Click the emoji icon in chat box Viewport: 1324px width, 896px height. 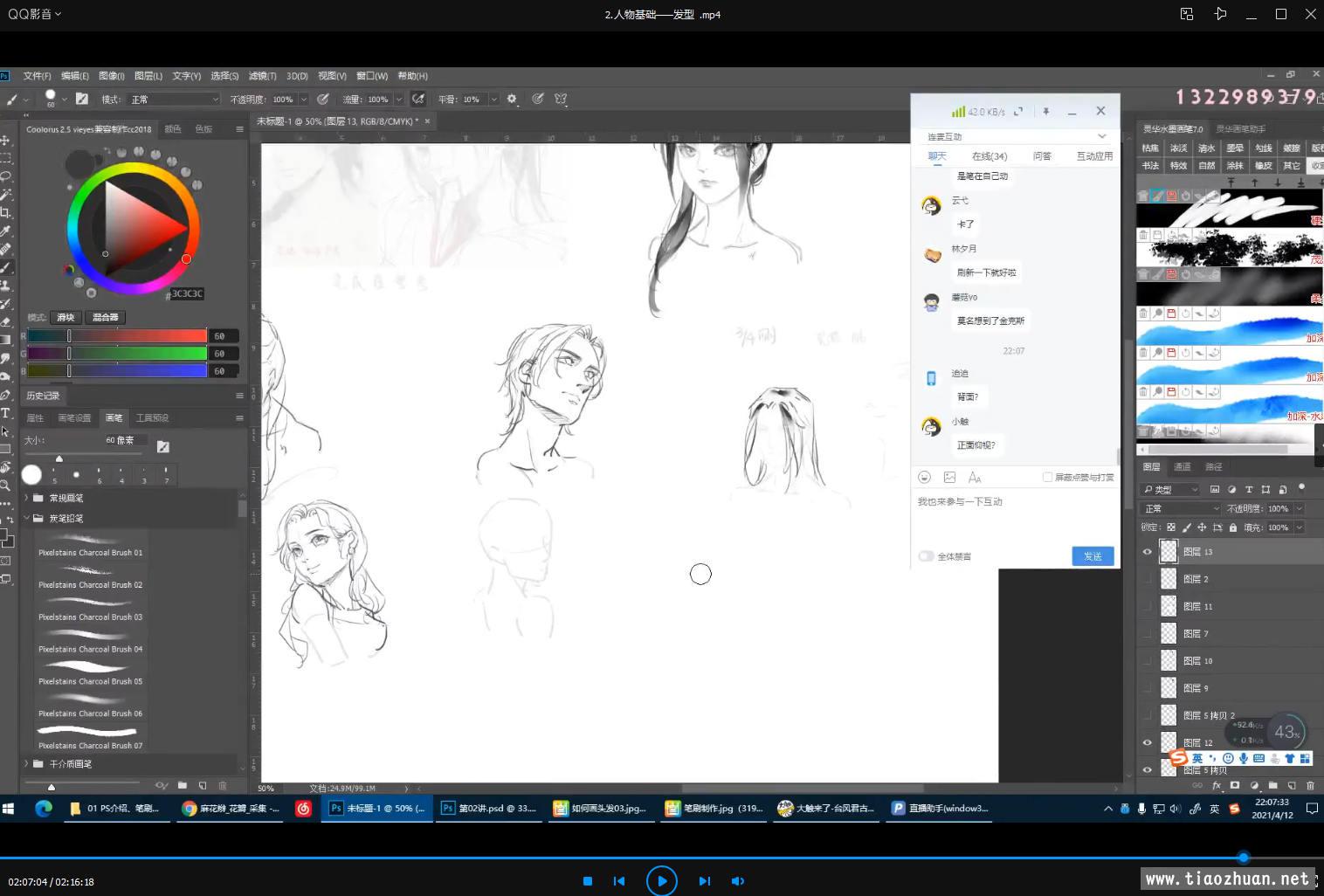point(924,477)
